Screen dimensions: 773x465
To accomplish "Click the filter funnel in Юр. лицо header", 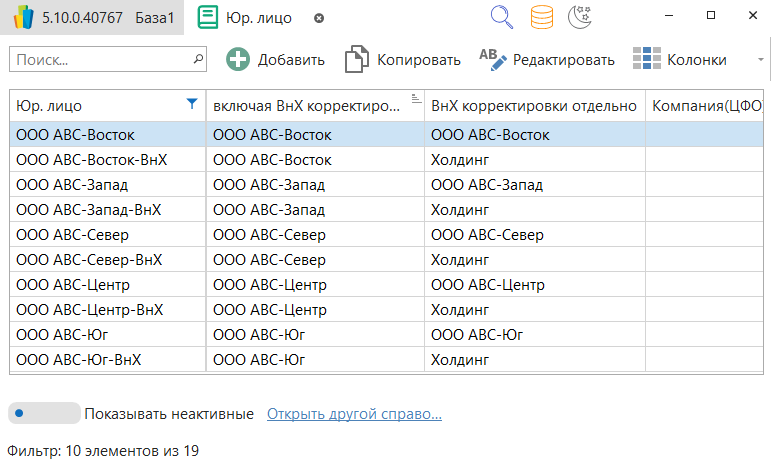I will tap(192, 103).
